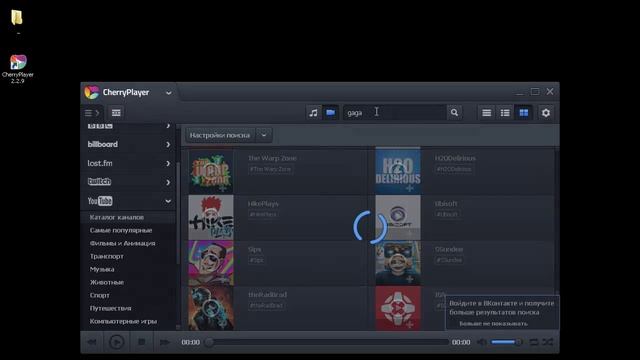The width and height of the screenshot is (640, 360).
Task: Click 'theRadBrad' channel title
Action: coord(267,295)
